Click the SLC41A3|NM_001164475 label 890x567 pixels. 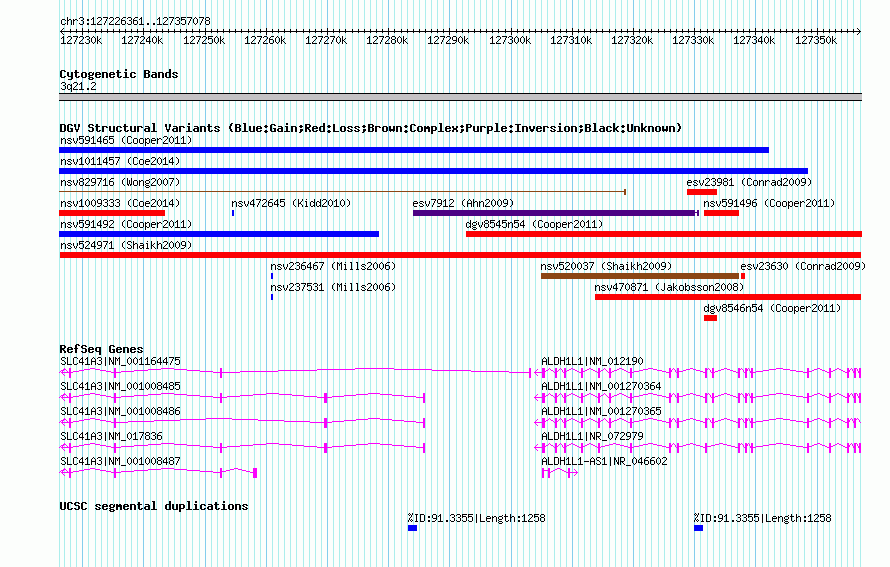coord(120,362)
